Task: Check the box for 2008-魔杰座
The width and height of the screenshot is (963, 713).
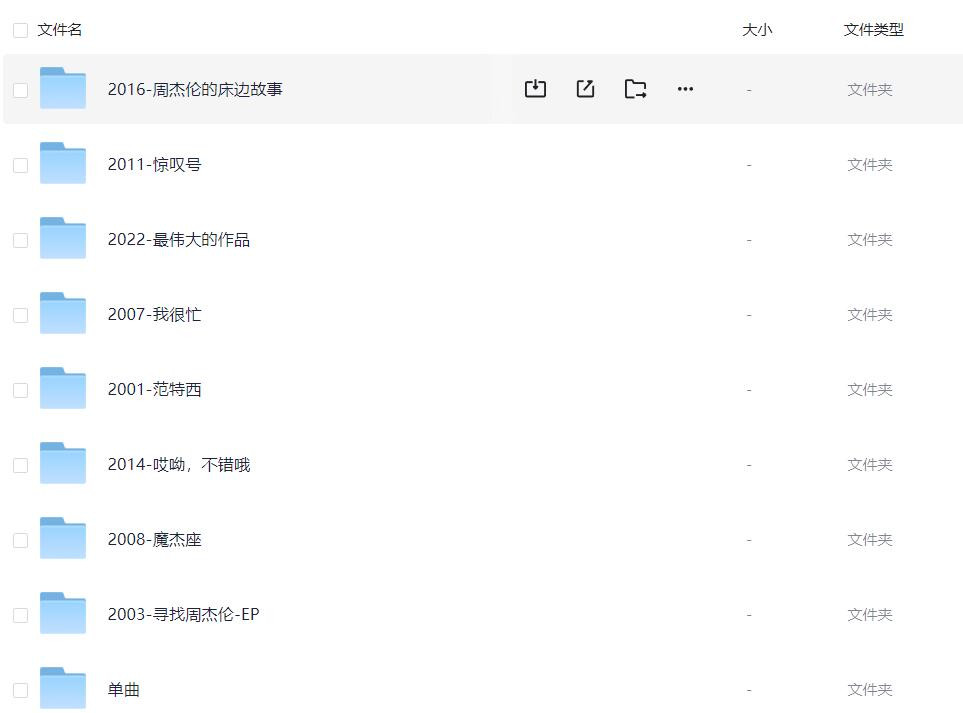Action: [x=20, y=540]
